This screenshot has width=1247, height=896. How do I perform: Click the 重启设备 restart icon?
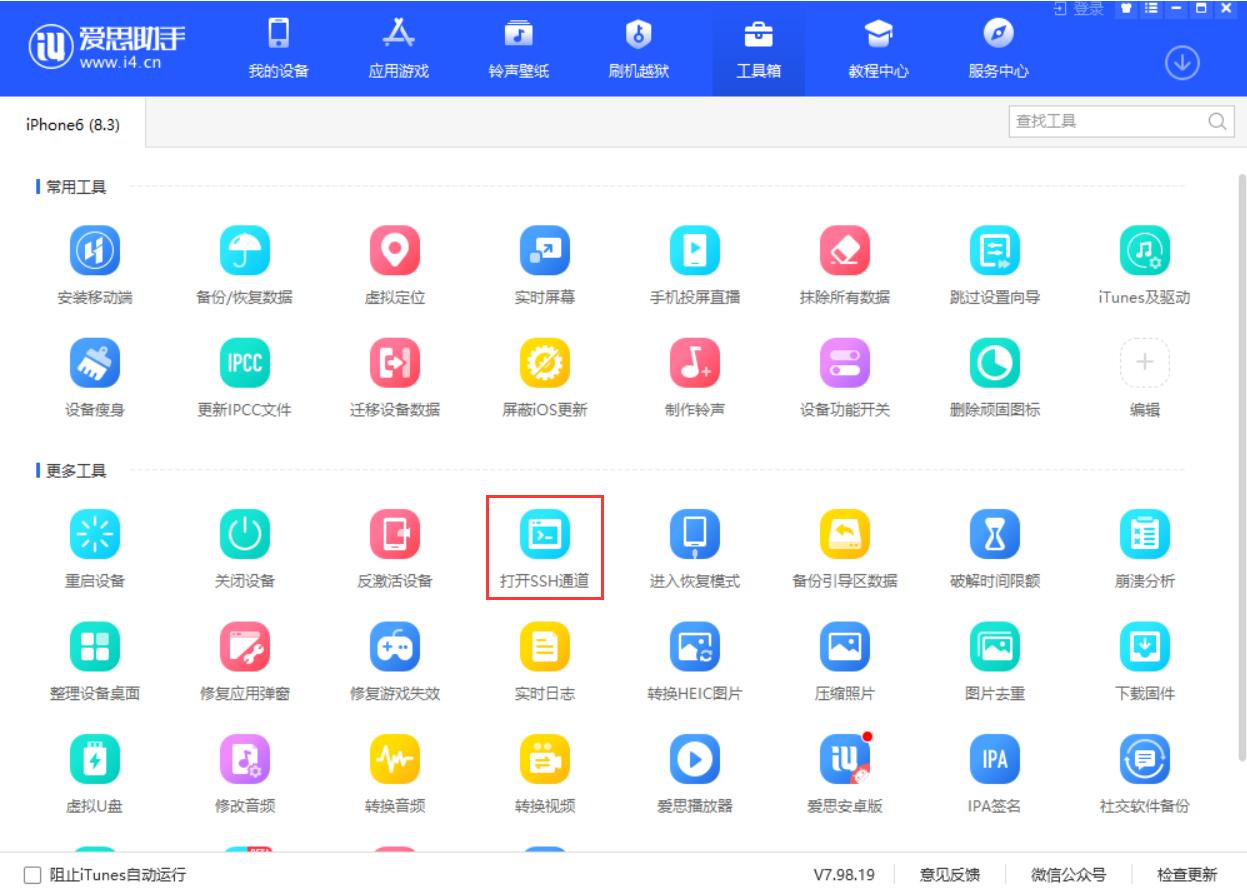96,537
